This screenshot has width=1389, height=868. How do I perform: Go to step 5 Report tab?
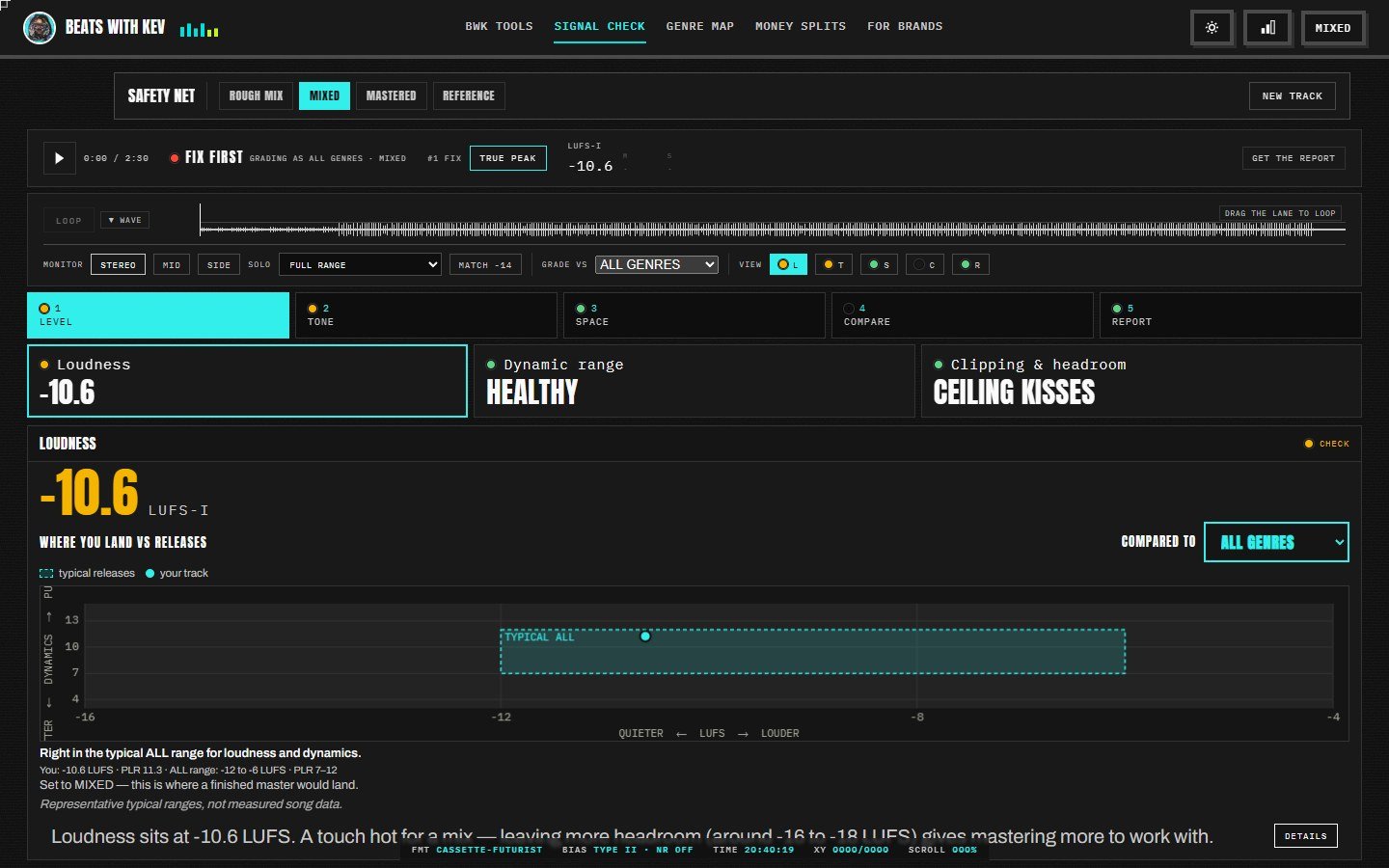click(x=1230, y=315)
